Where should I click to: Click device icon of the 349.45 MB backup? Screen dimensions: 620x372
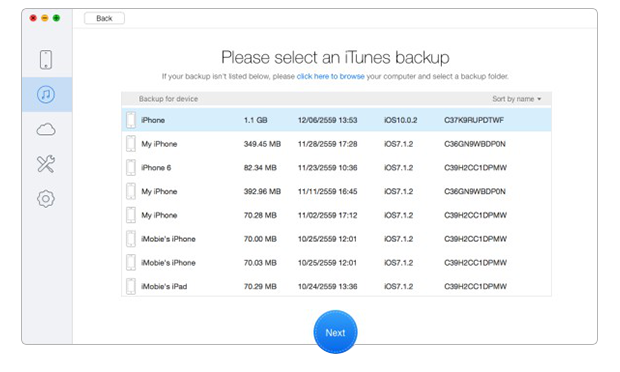(x=131, y=144)
